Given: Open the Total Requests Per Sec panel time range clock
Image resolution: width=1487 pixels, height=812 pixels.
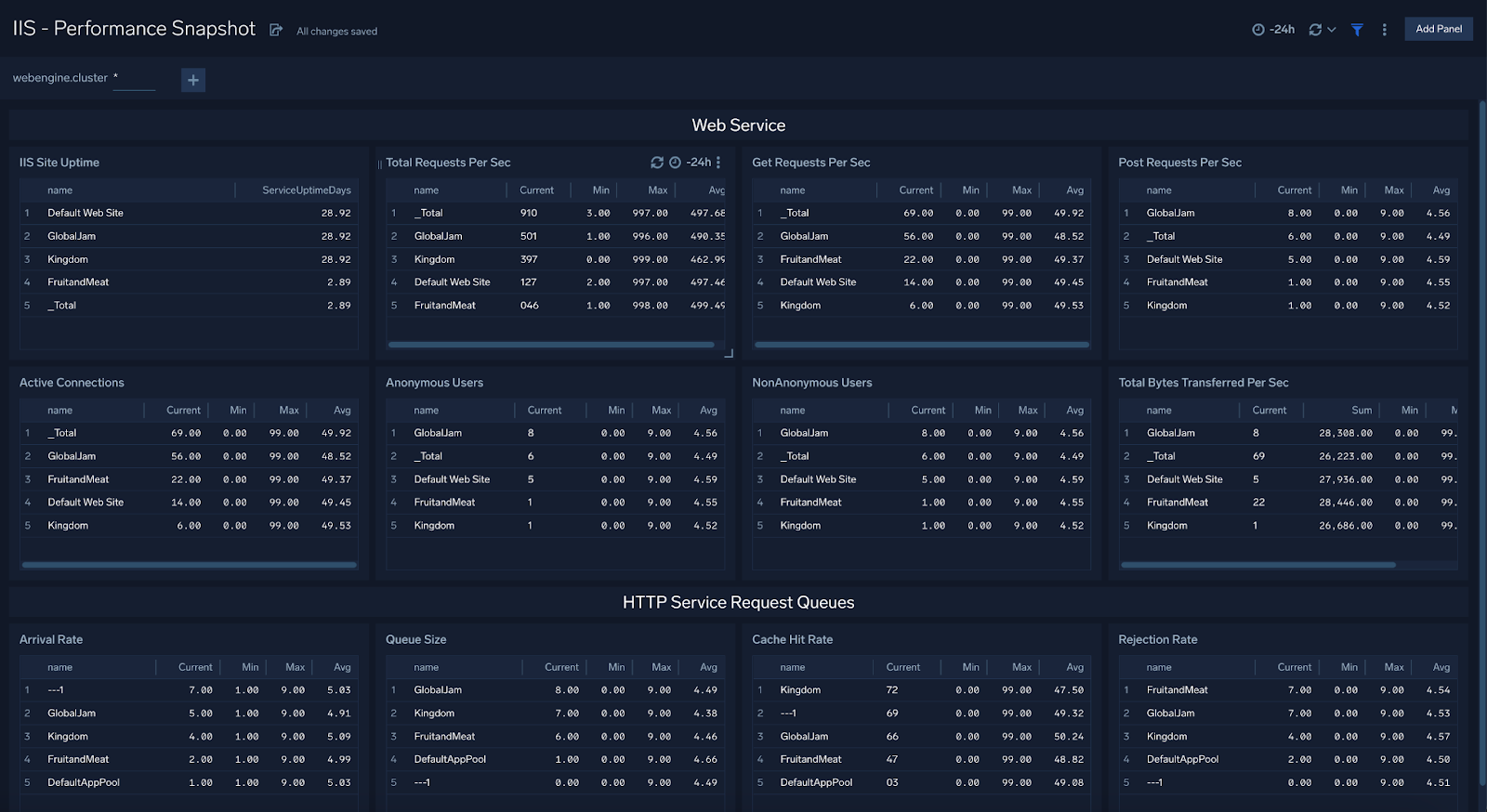Looking at the screenshot, I should 676,163.
